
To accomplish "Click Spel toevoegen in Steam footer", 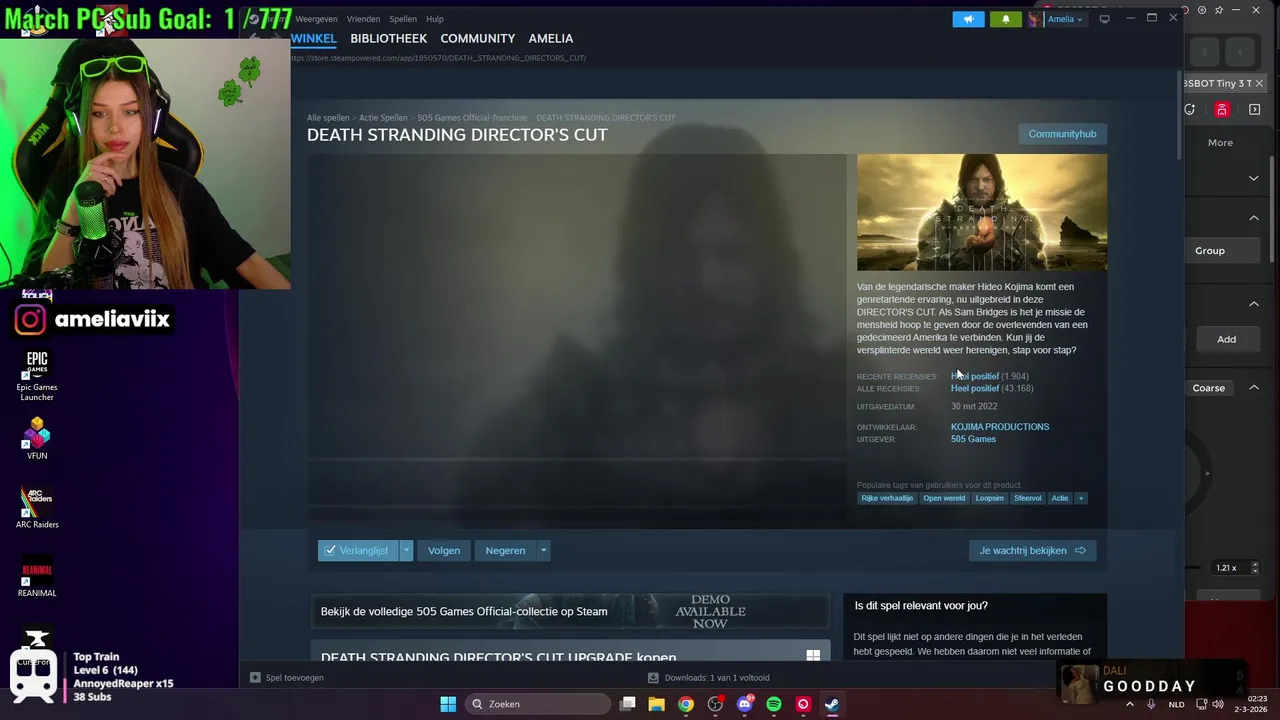I will pos(287,678).
